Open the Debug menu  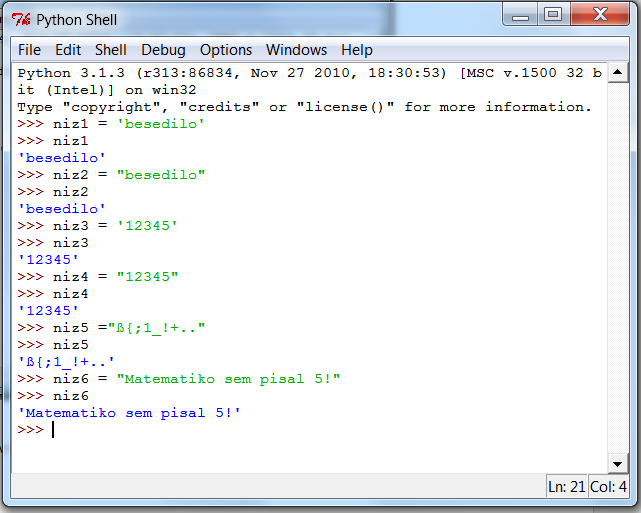pos(163,50)
